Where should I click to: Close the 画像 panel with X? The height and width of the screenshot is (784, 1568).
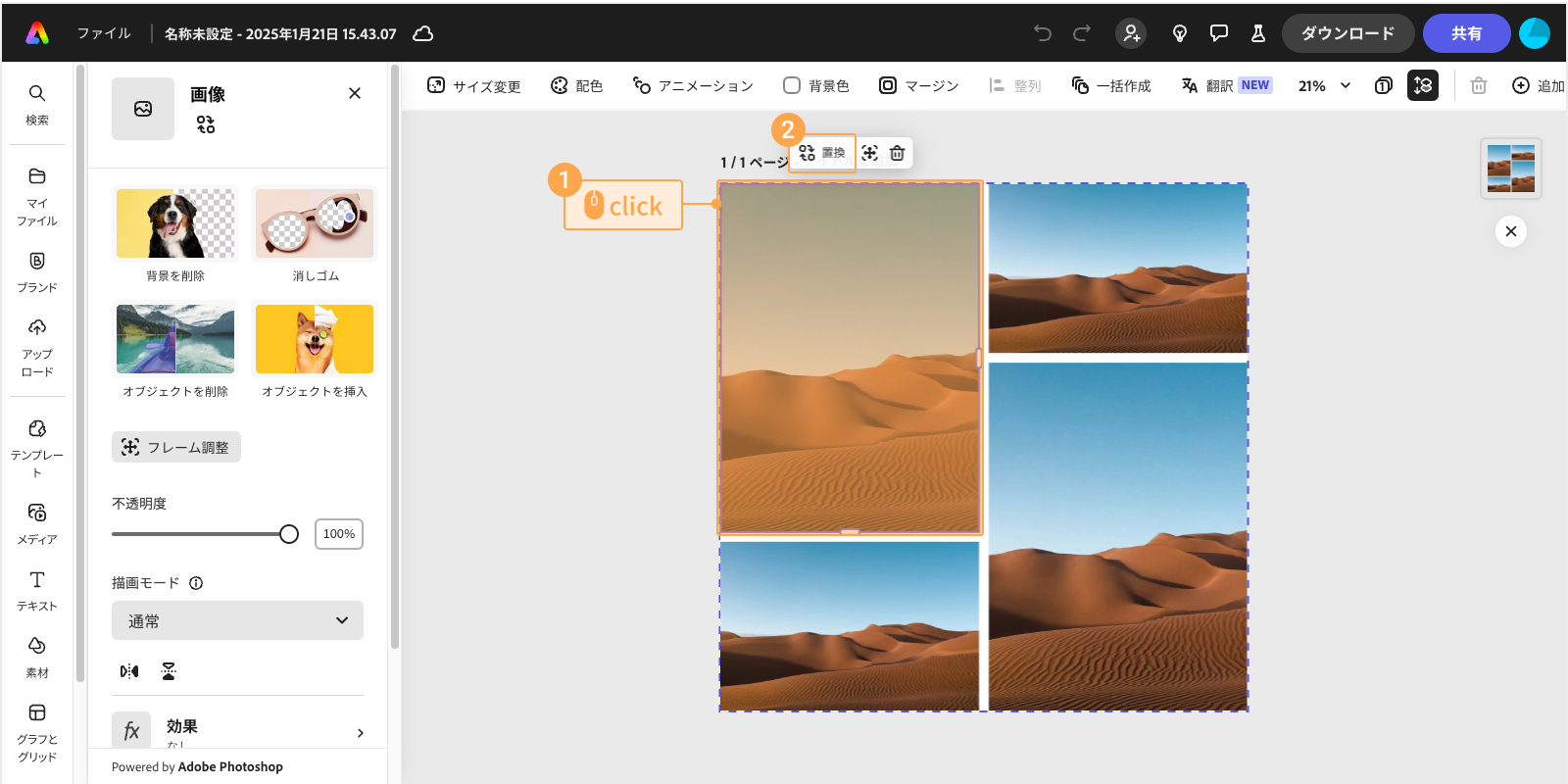click(x=355, y=93)
